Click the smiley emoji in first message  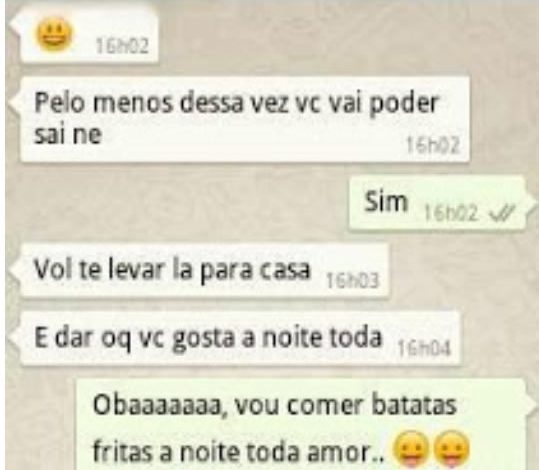(55, 34)
